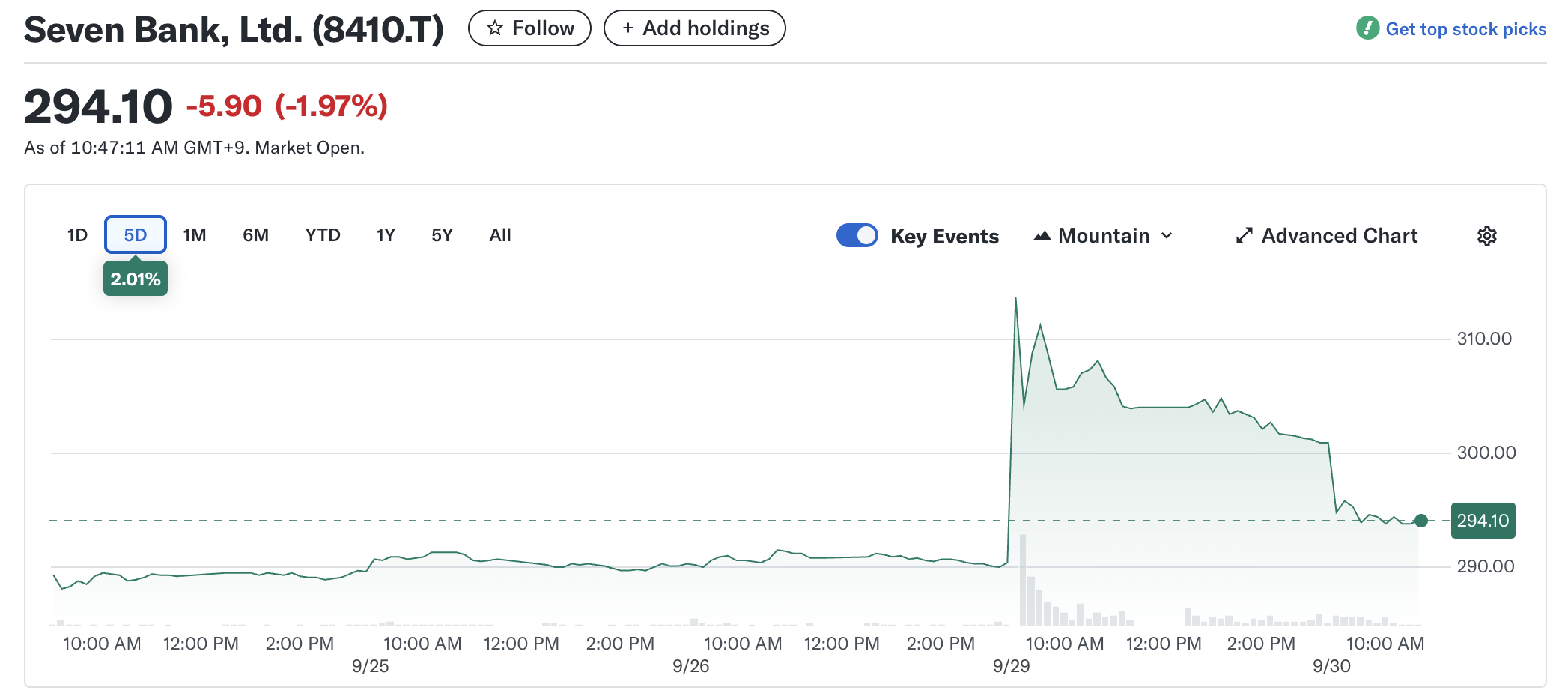Switch chart to 1M range
The image size is (1568, 699).
click(195, 235)
